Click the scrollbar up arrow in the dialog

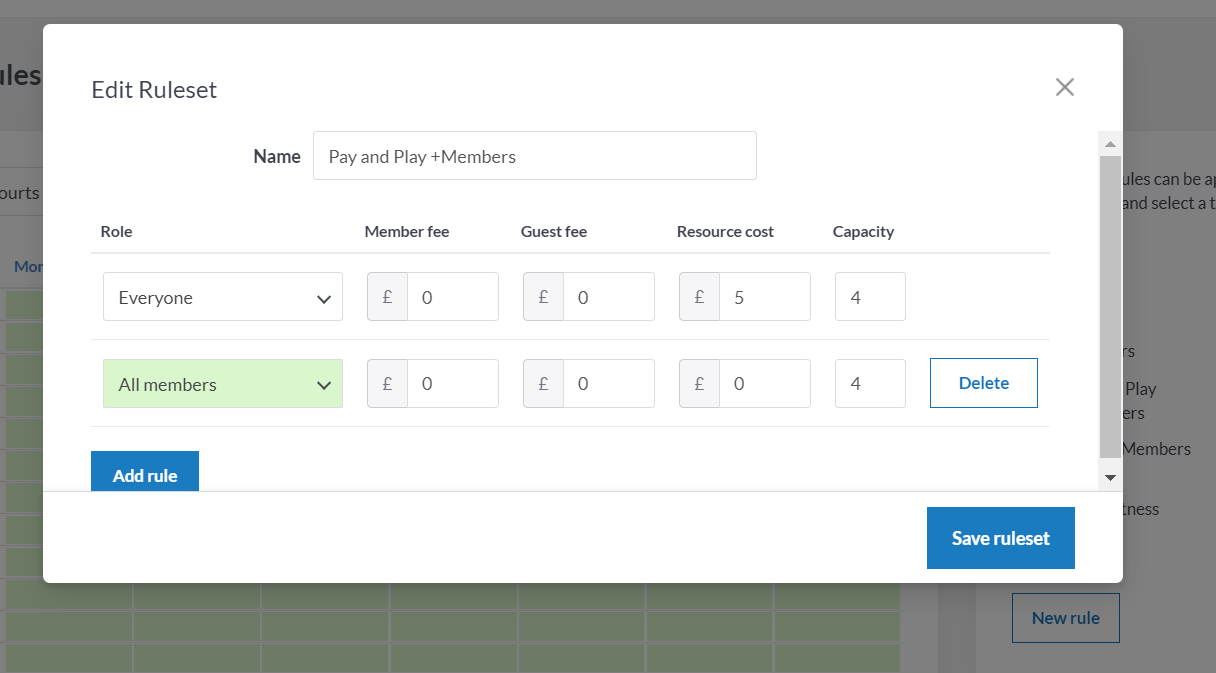(x=1110, y=144)
